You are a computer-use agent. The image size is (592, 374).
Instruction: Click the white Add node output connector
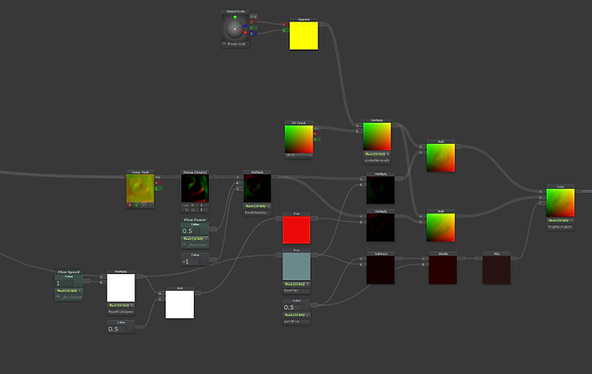[198, 293]
